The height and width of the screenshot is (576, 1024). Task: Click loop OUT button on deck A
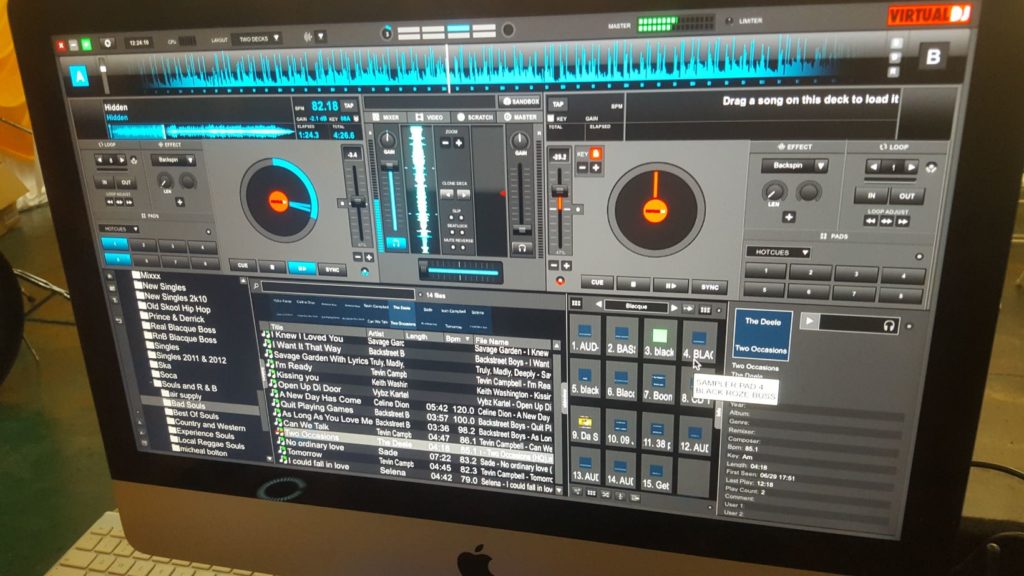(x=125, y=183)
